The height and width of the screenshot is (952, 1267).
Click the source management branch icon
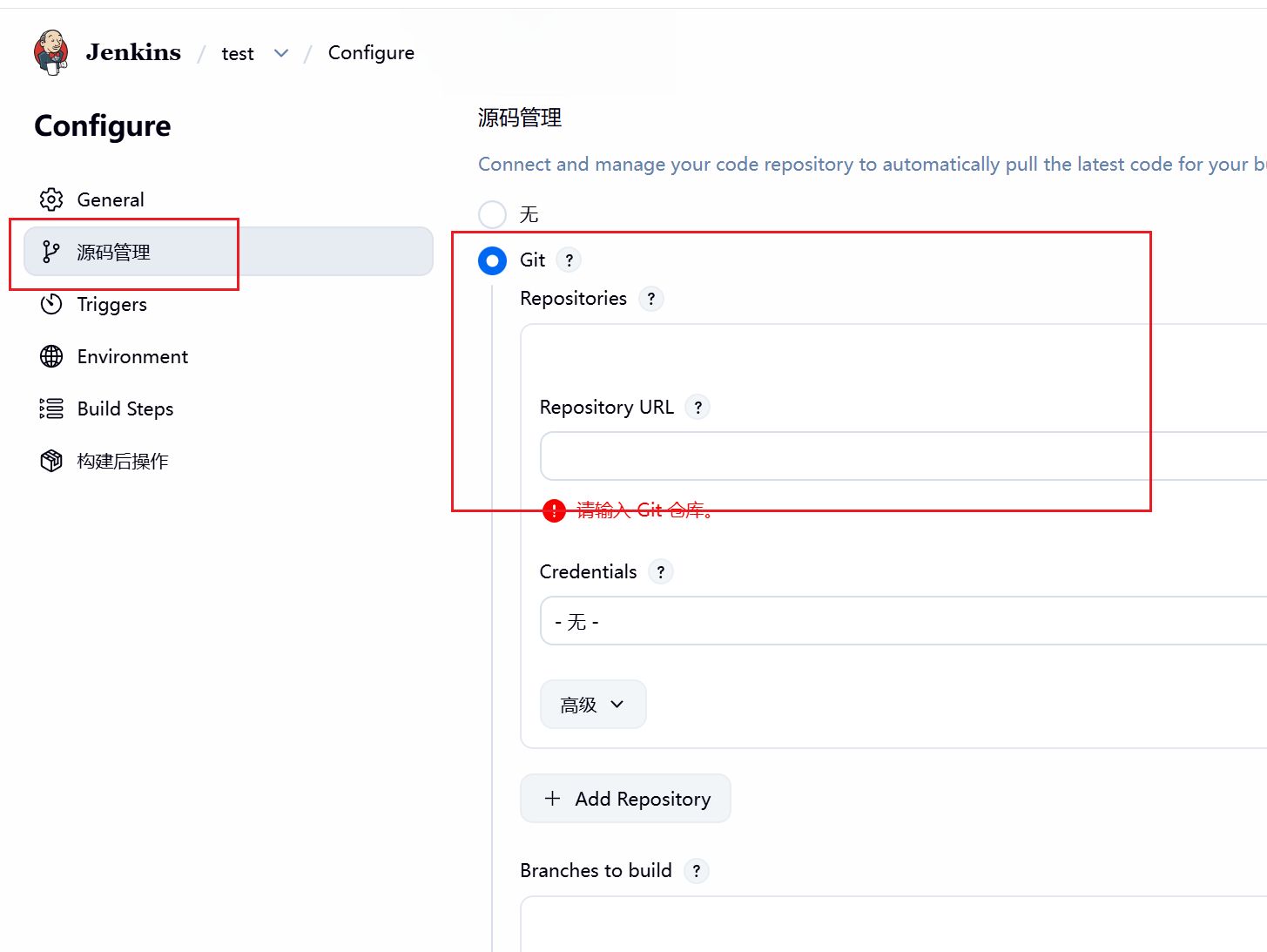tap(51, 252)
